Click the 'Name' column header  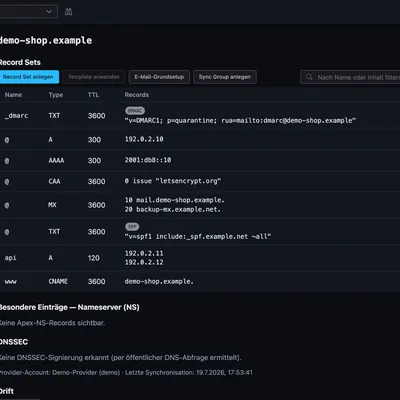pyautogui.click(x=13, y=95)
